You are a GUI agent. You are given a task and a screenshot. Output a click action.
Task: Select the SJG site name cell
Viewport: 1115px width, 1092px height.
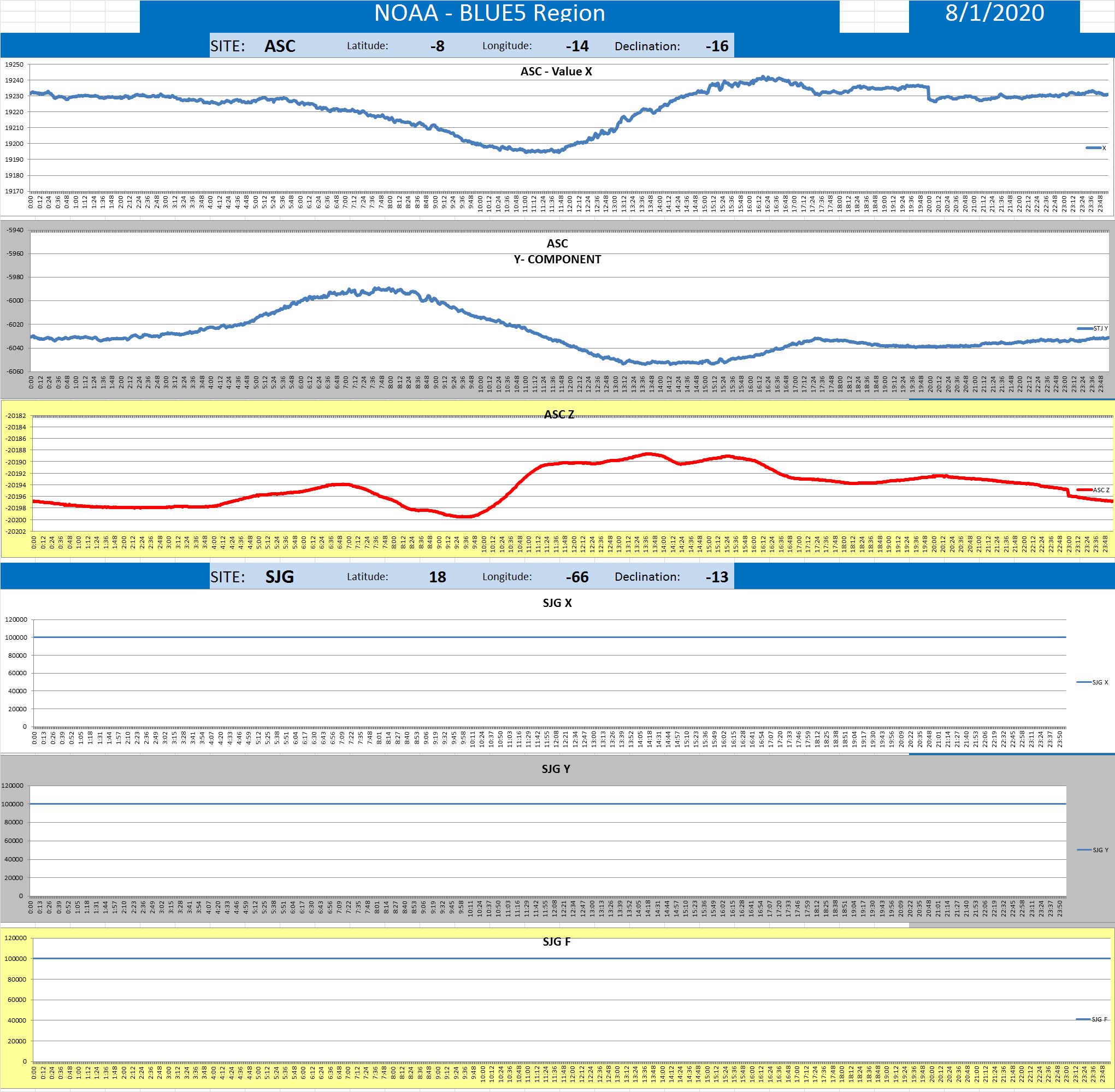pos(279,576)
